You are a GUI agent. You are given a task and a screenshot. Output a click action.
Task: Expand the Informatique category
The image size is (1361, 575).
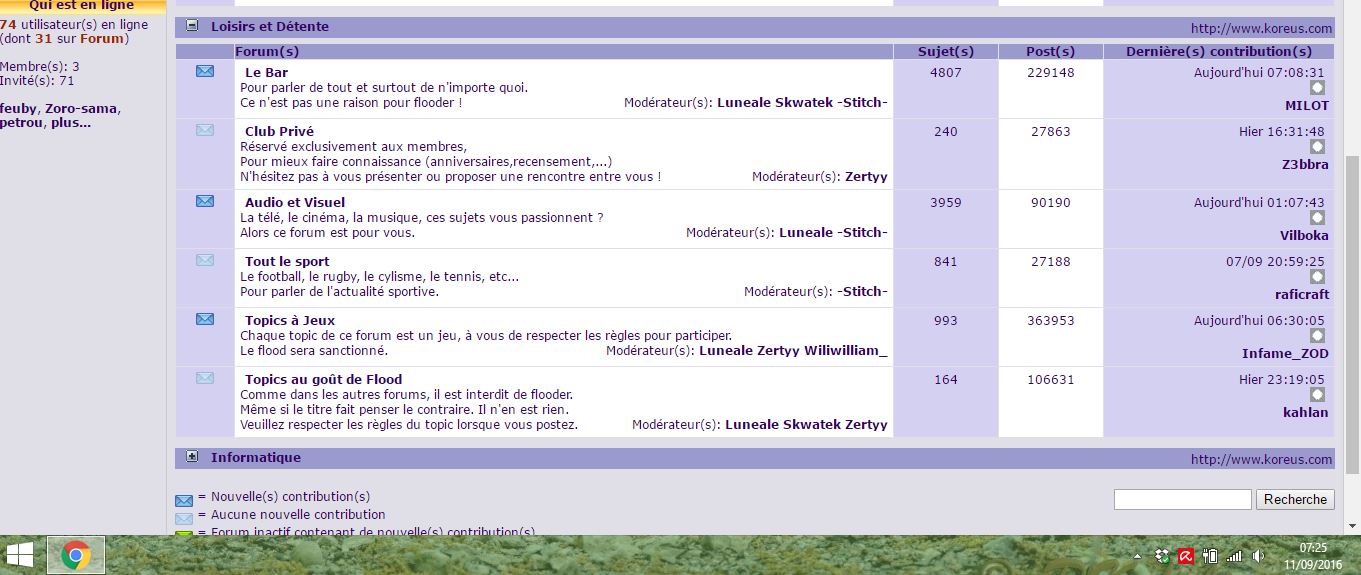192,457
